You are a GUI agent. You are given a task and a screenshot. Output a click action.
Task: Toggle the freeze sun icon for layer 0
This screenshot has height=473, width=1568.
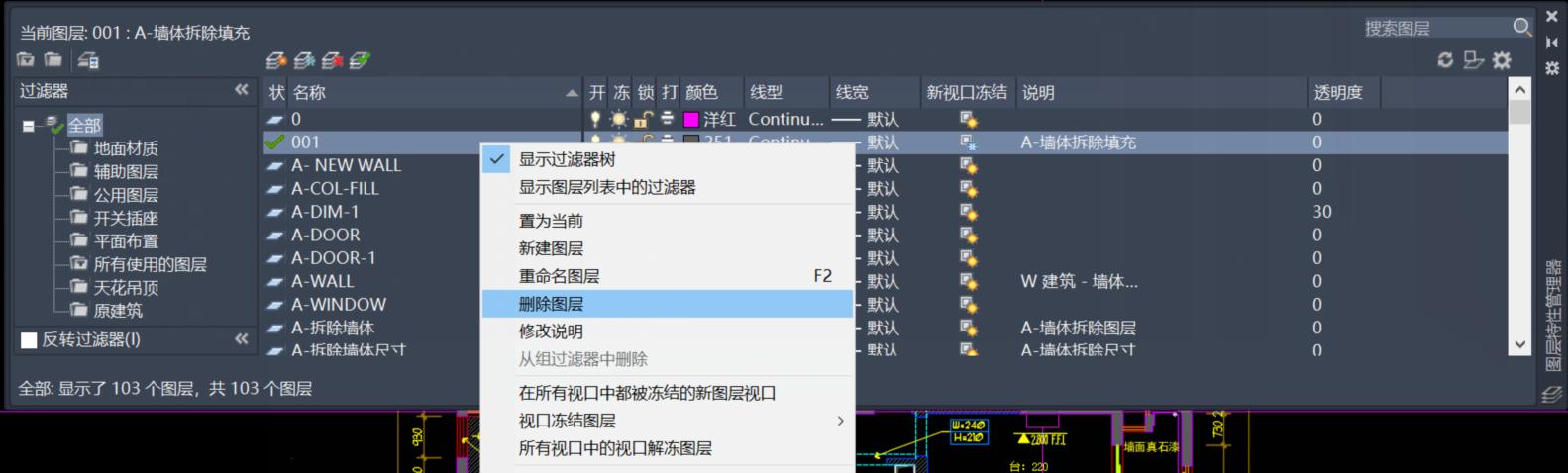[619, 119]
